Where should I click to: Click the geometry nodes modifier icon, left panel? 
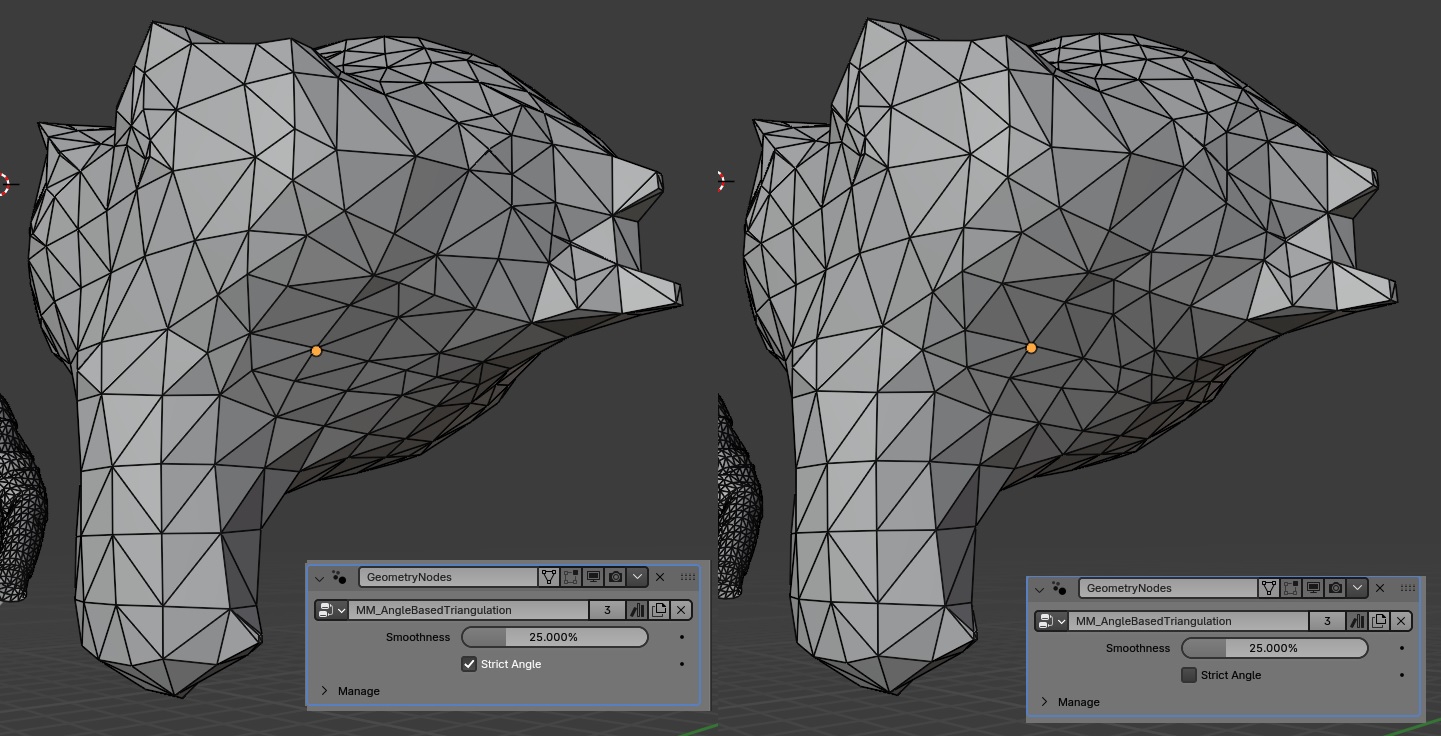coord(340,577)
